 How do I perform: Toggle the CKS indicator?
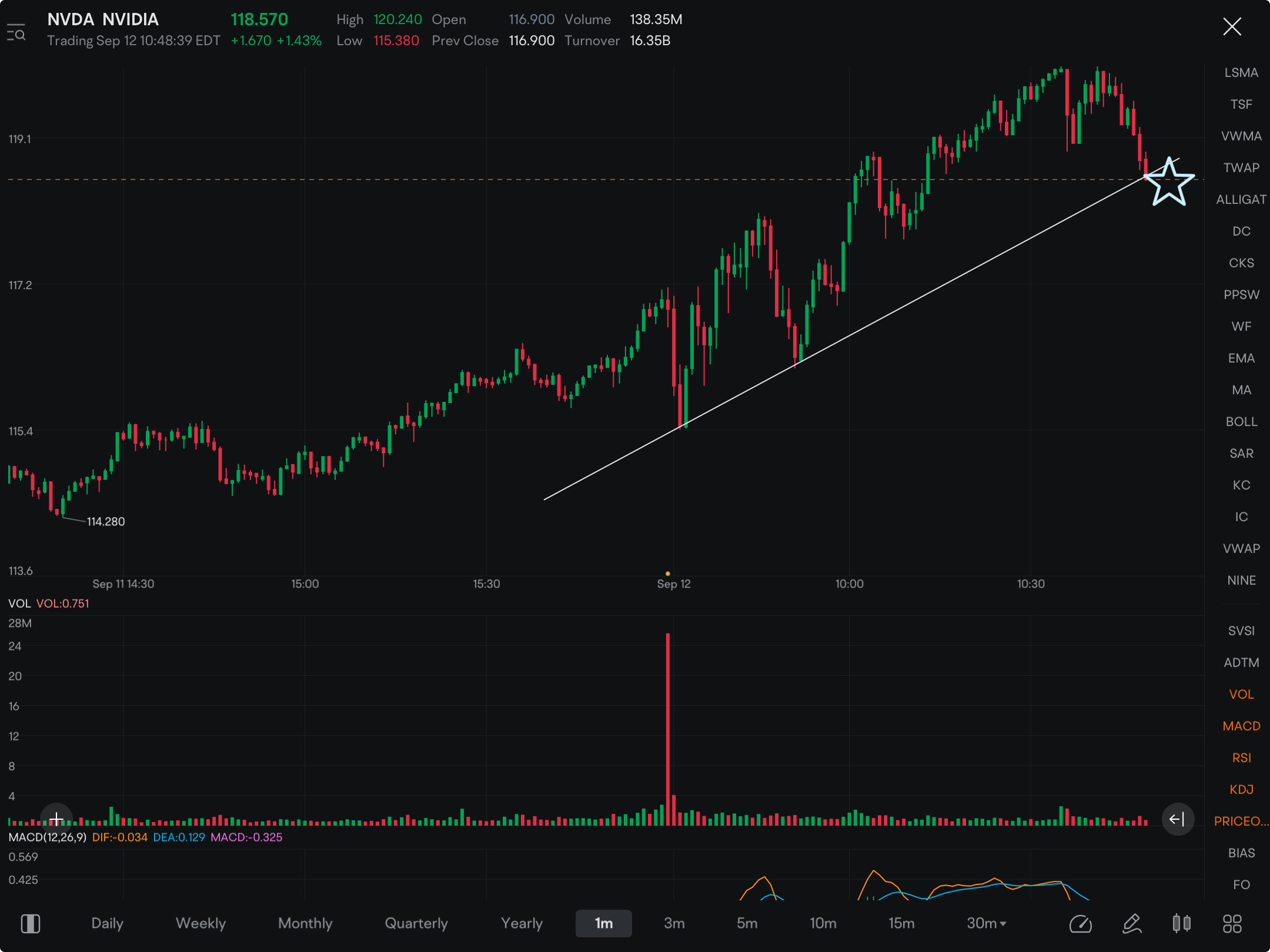tap(1241, 263)
